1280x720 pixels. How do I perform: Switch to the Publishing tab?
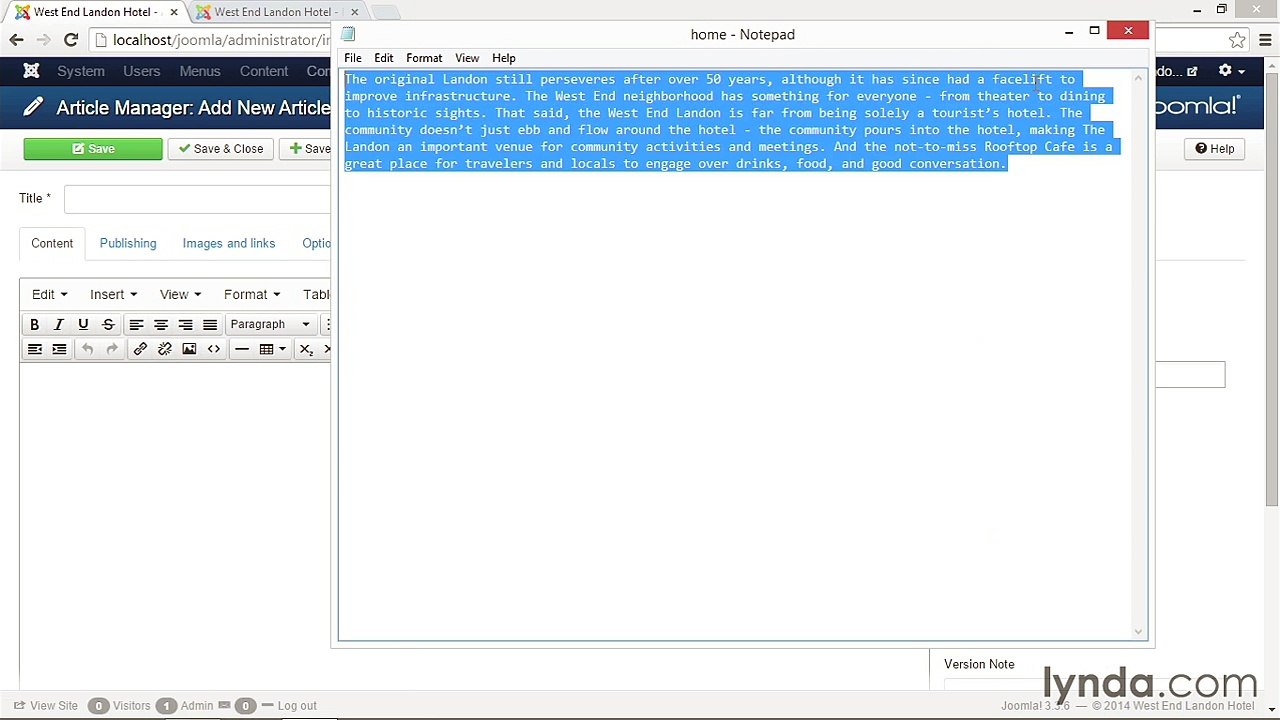128,243
